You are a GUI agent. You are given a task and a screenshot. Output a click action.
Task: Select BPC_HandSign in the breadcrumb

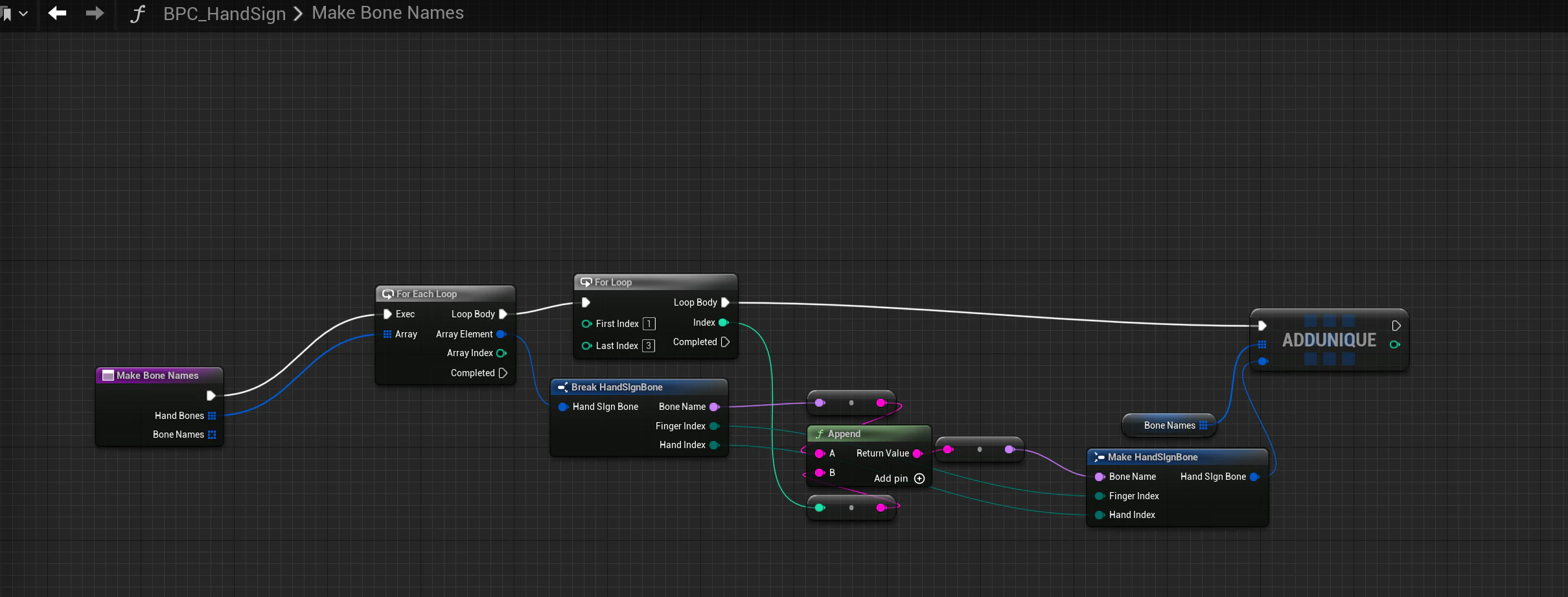[224, 14]
